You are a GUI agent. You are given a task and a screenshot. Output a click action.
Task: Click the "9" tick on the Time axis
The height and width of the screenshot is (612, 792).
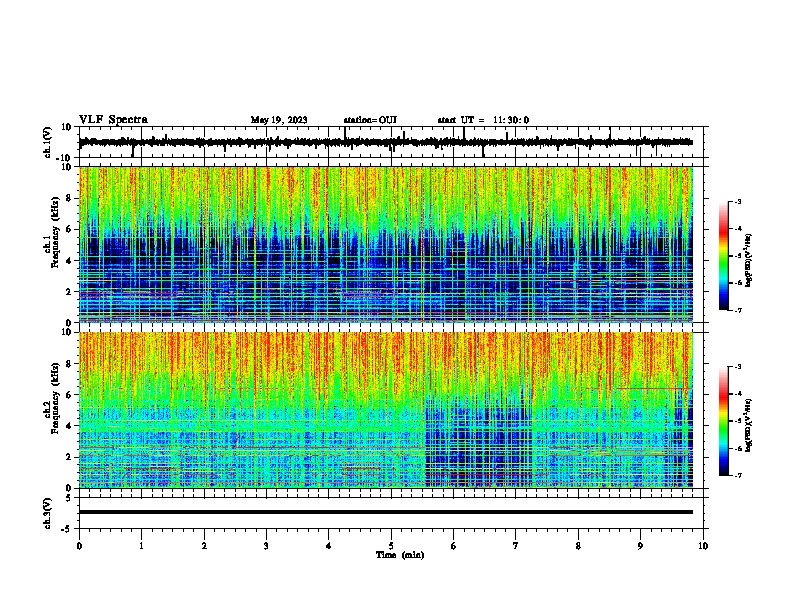click(x=641, y=546)
